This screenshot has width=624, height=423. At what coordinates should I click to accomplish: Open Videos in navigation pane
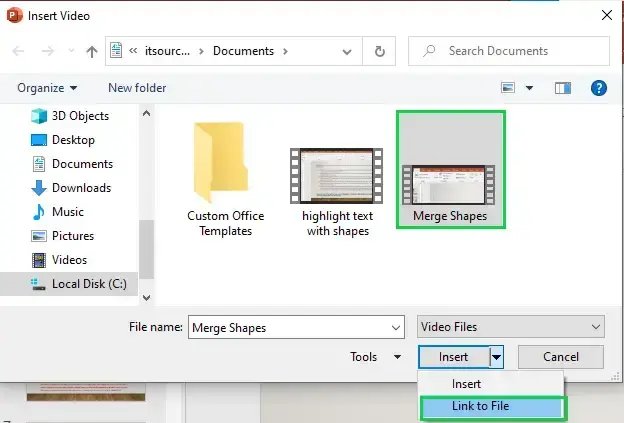click(x=69, y=260)
